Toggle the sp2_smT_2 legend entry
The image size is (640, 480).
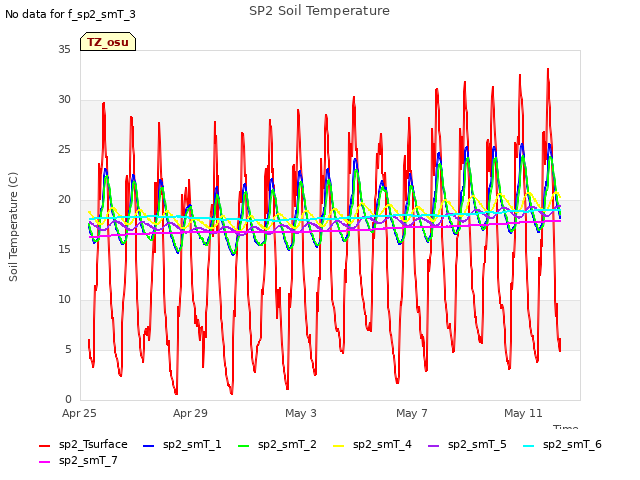click(277, 444)
